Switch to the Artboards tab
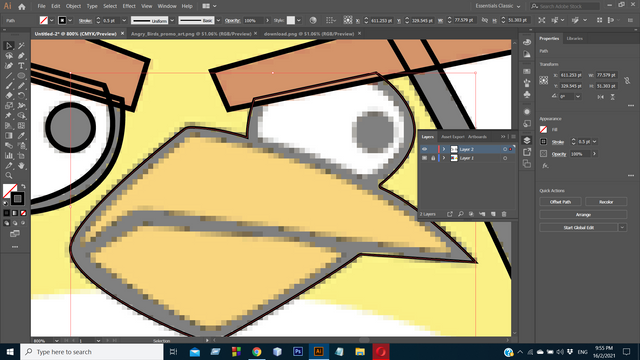 point(477,137)
